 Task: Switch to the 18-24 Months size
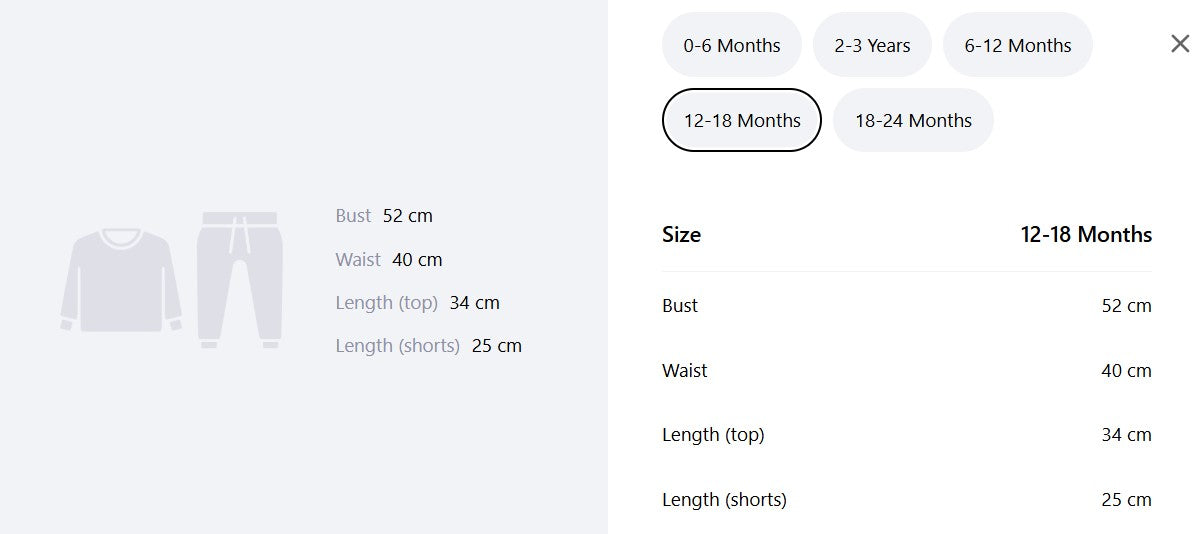point(913,120)
